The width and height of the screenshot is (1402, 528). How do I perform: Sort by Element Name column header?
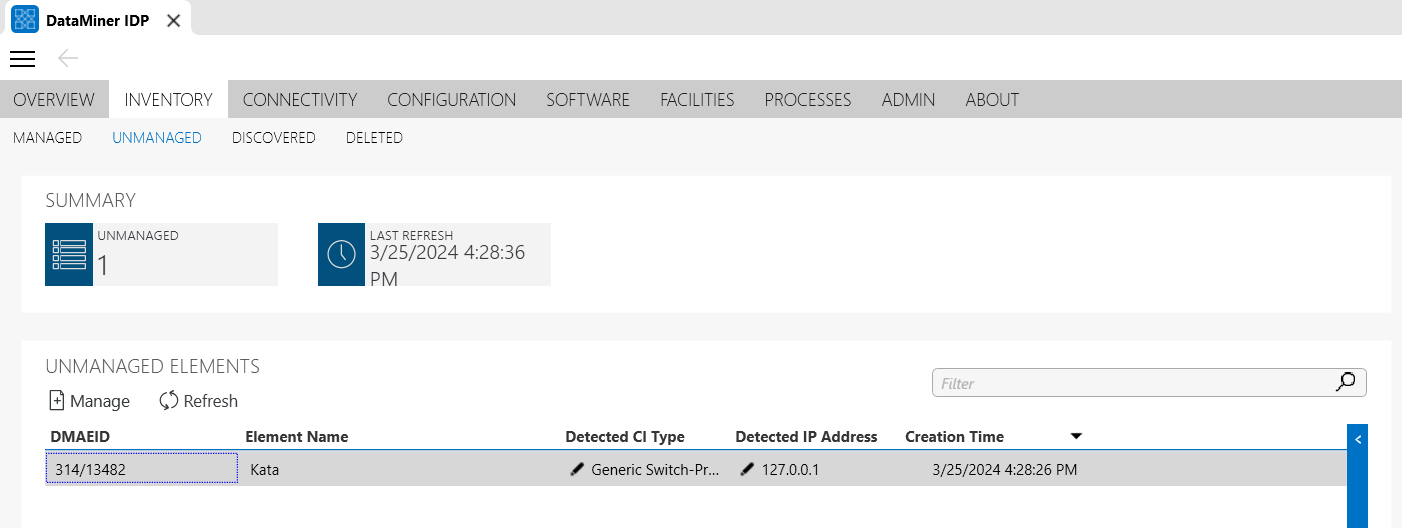point(297,437)
